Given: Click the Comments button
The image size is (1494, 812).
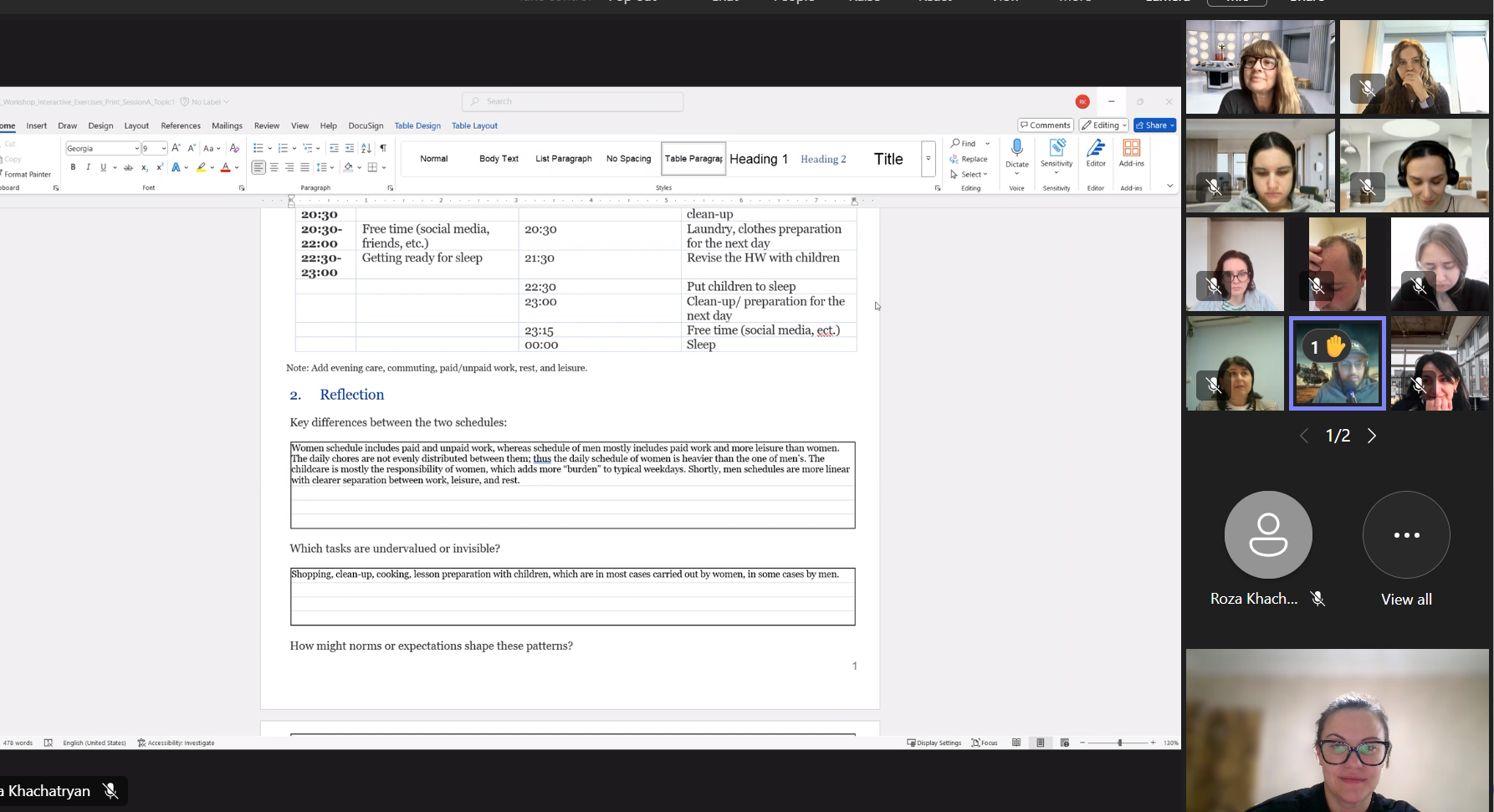Looking at the screenshot, I should (x=1045, y=125).
